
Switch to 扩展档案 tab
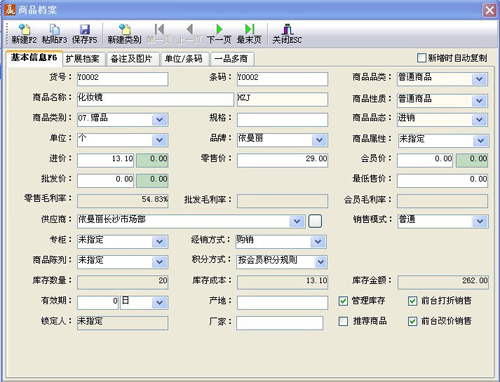tap(83, 59)
